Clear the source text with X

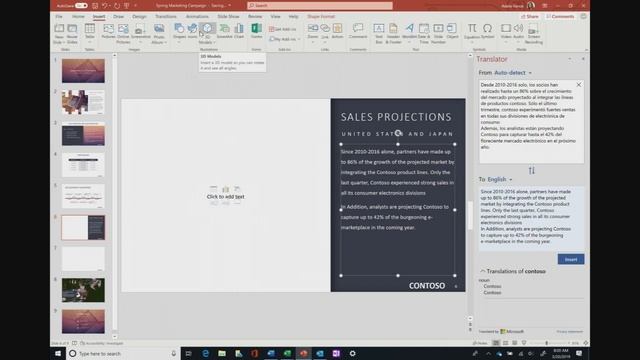click(x=578, y=84)
